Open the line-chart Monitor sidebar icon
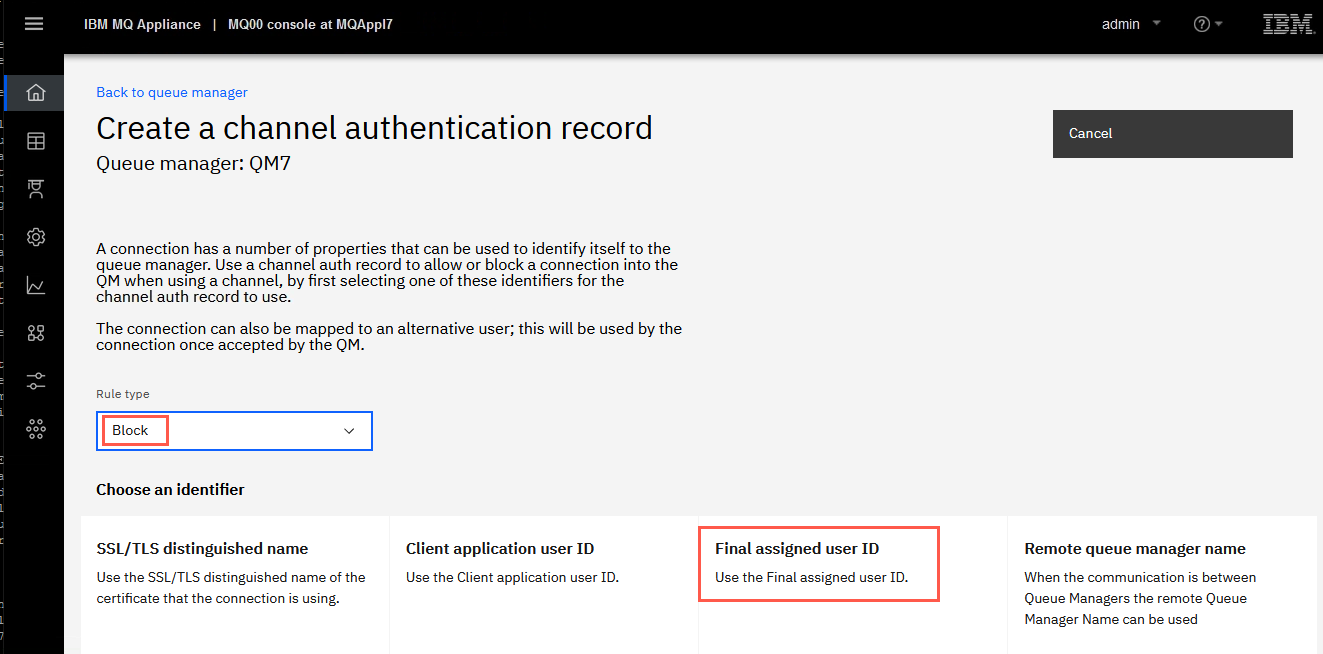 coord(36,286)
